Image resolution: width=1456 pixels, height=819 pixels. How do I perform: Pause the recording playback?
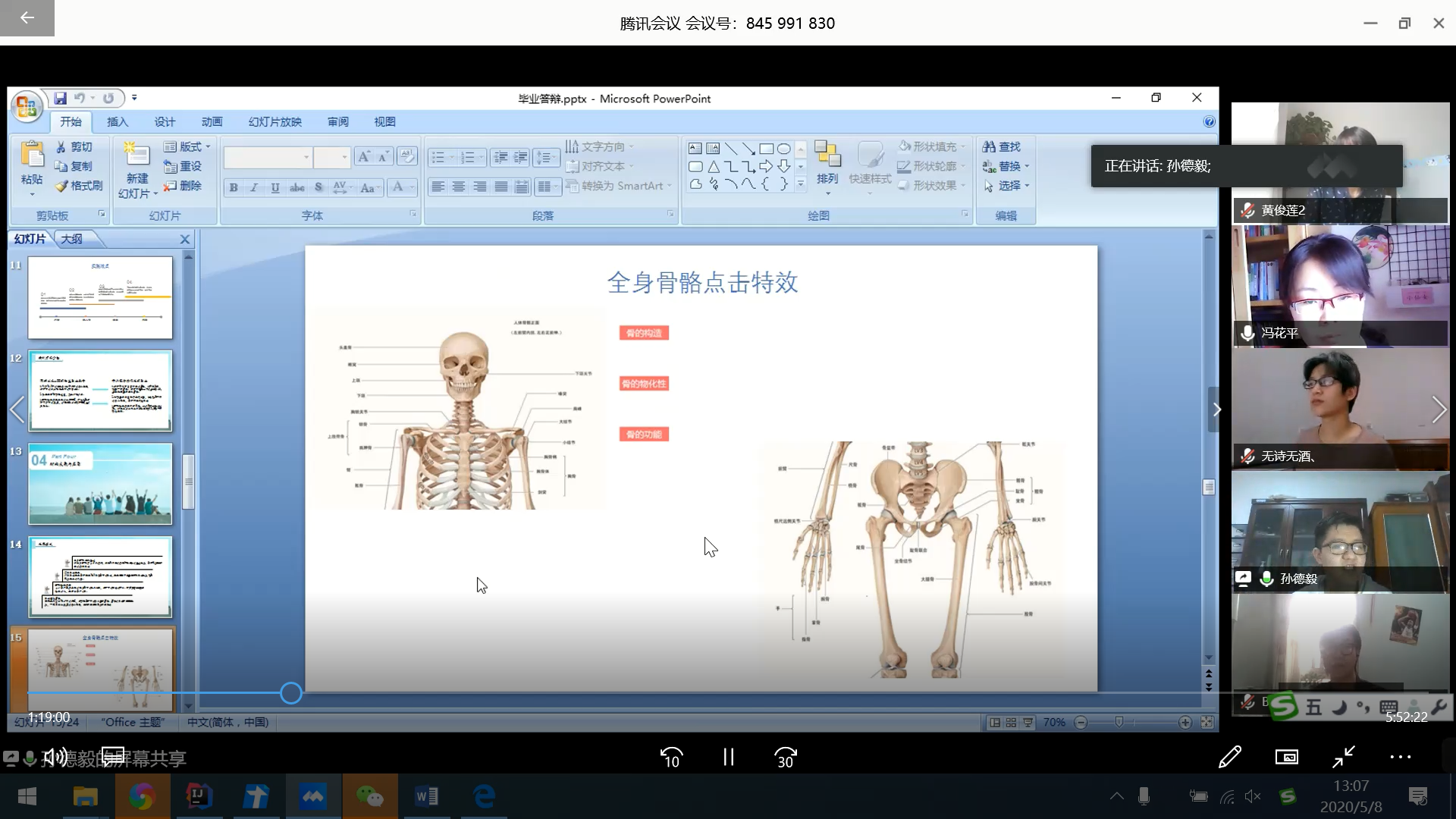[728, 757]
